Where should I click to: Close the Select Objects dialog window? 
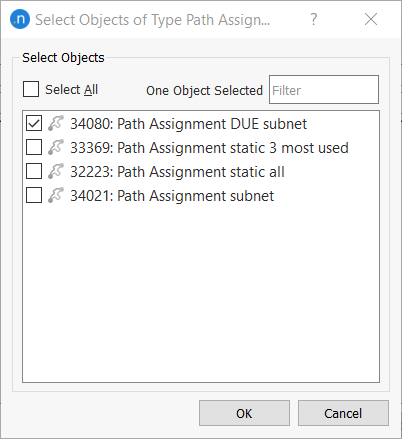371,19
